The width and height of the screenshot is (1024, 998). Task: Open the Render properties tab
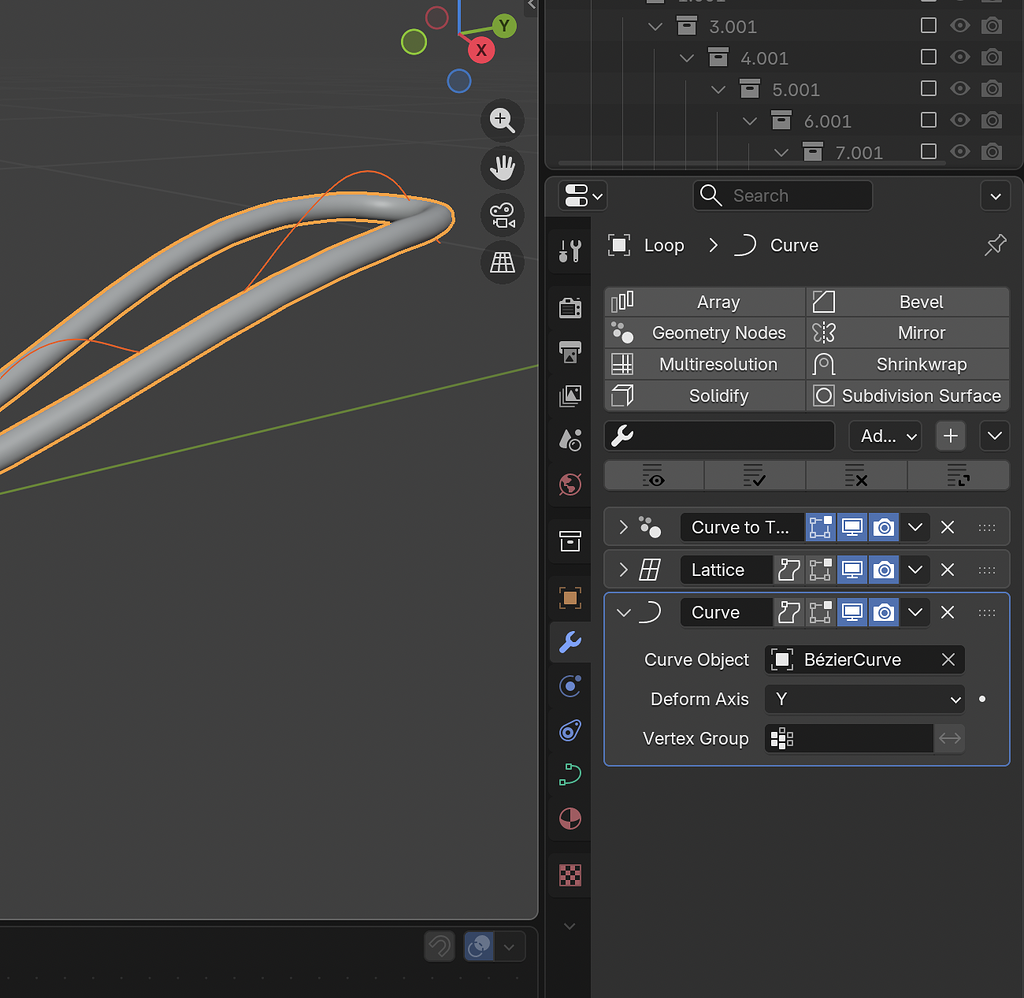click(x=570, y=308)
